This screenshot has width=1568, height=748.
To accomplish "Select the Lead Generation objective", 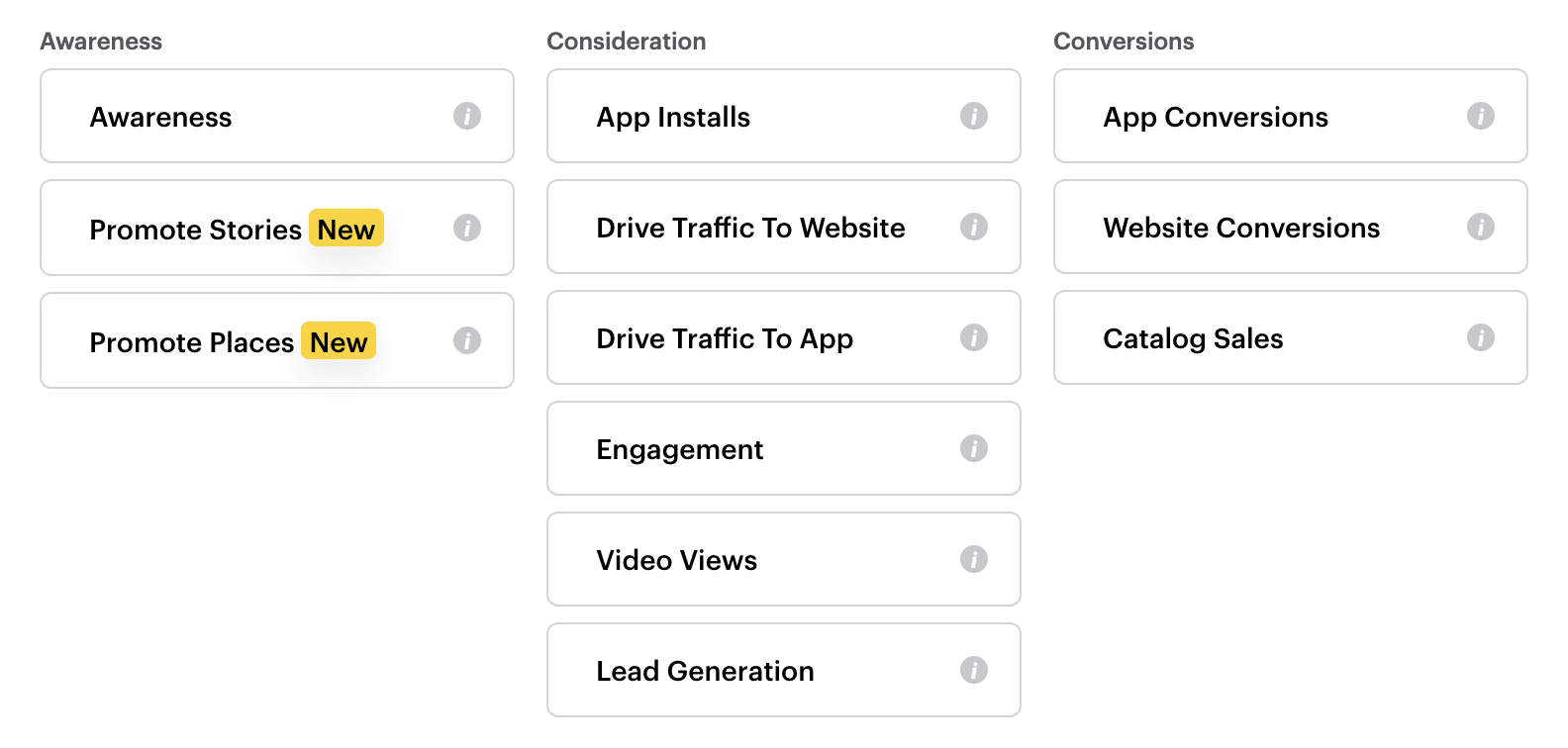I will 752,671.
